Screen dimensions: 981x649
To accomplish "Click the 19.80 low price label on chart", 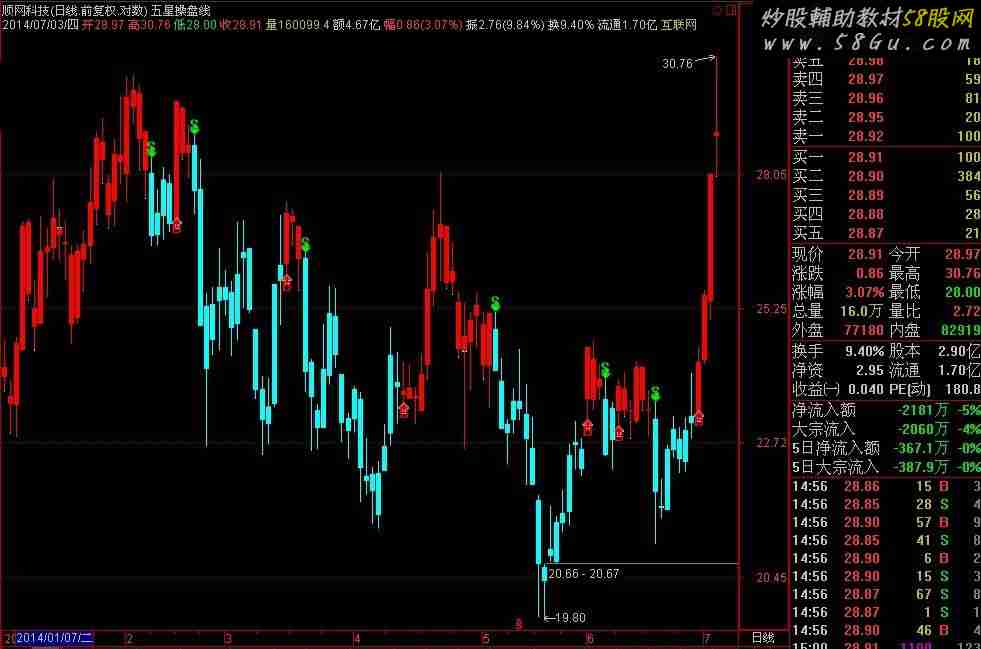I will tap(570, 618).
